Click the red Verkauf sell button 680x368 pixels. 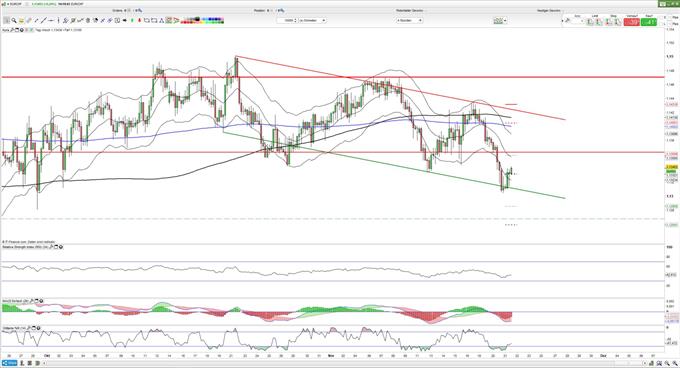(x=631, y=22)
